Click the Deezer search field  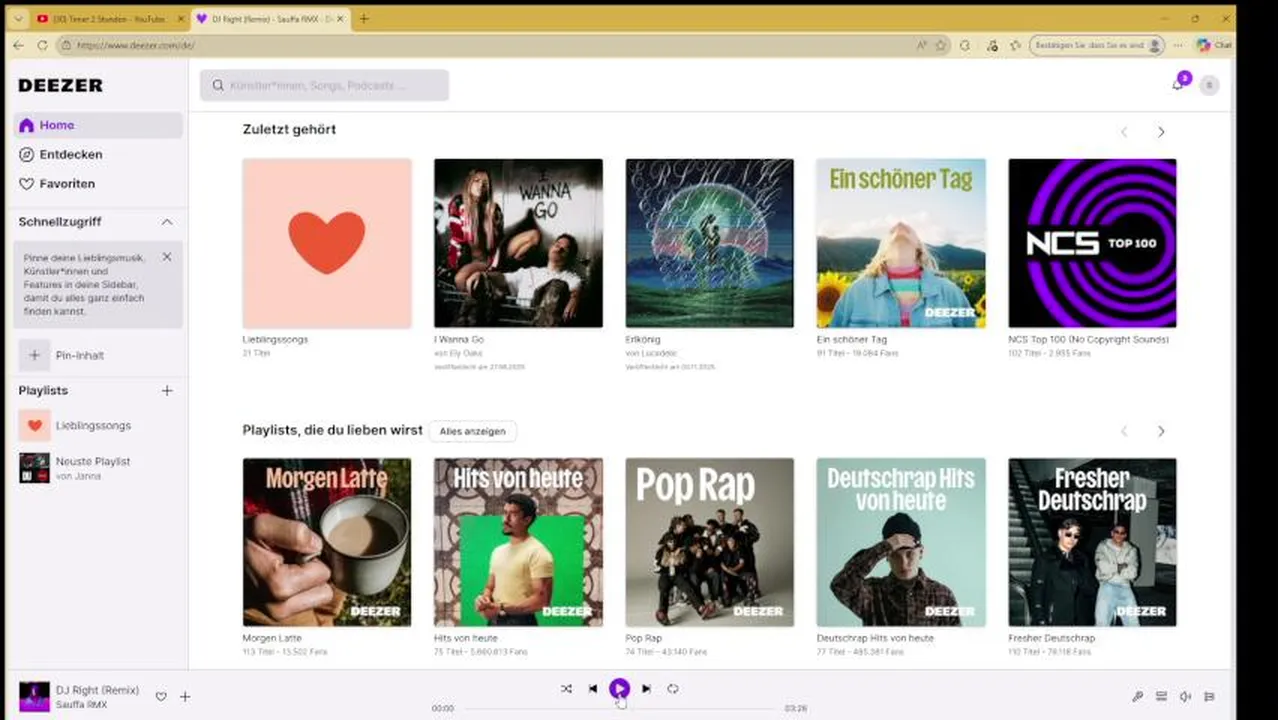pyautogui.click(x=324, y=85)
